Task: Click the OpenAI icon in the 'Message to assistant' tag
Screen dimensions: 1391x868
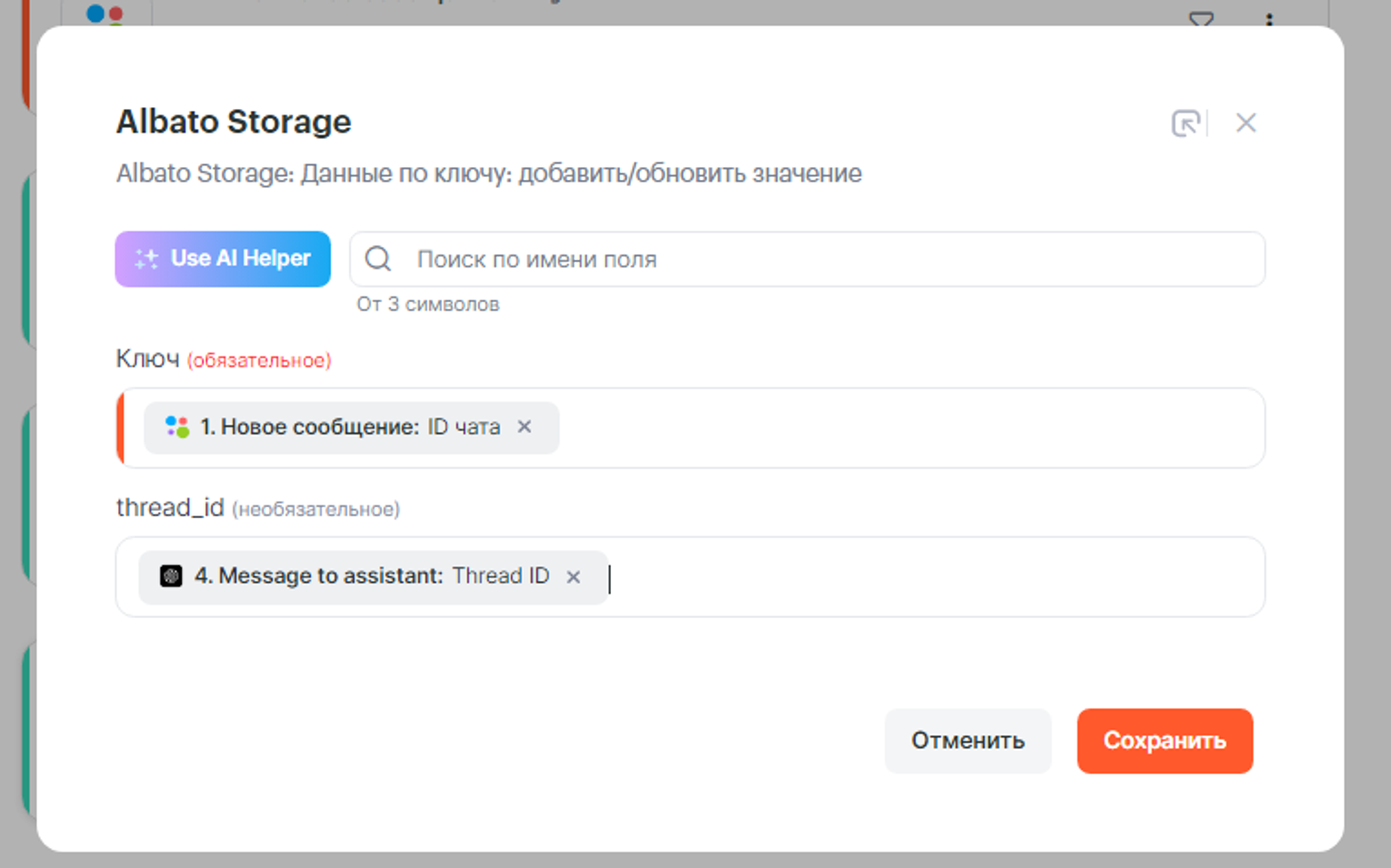Action: pyautogui.click(x=171, y=576)
